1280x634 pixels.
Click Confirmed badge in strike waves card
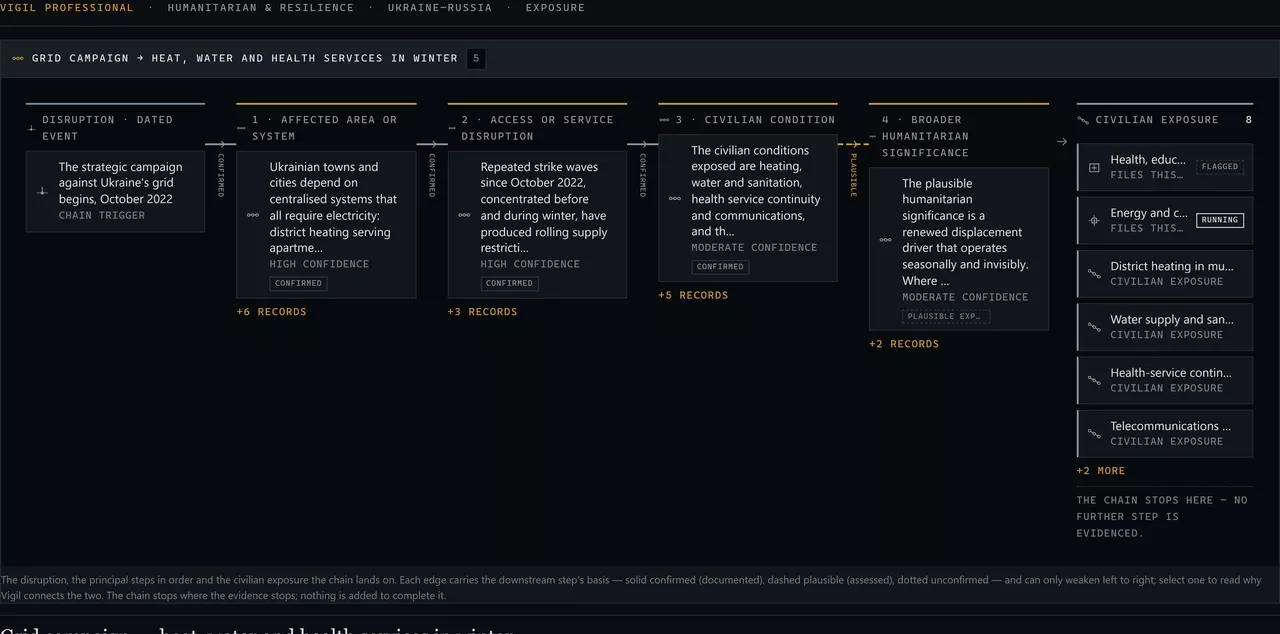509,283
